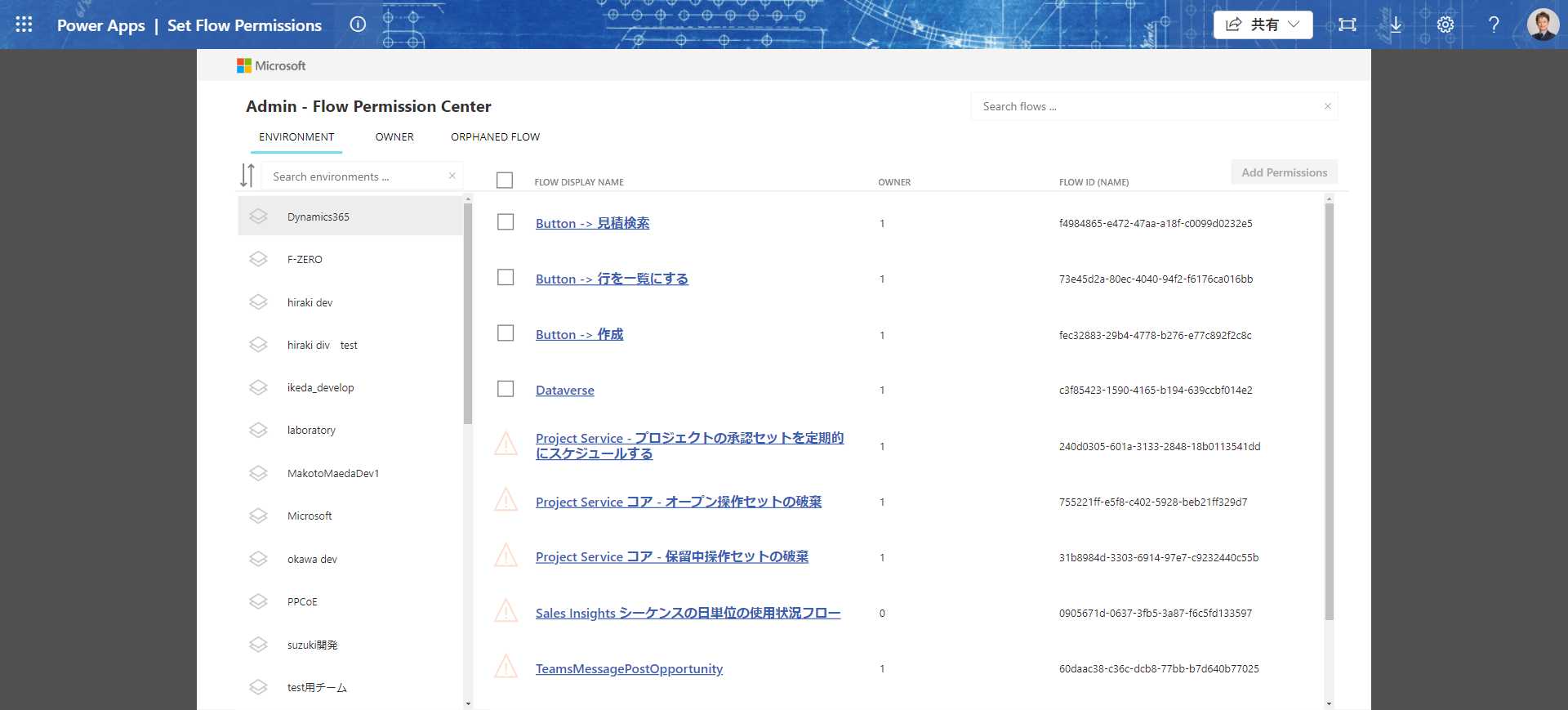Check the Dataverse flow checkbox
The height and width of the screenshot is (710, 1568).
(x=506, y=389)
